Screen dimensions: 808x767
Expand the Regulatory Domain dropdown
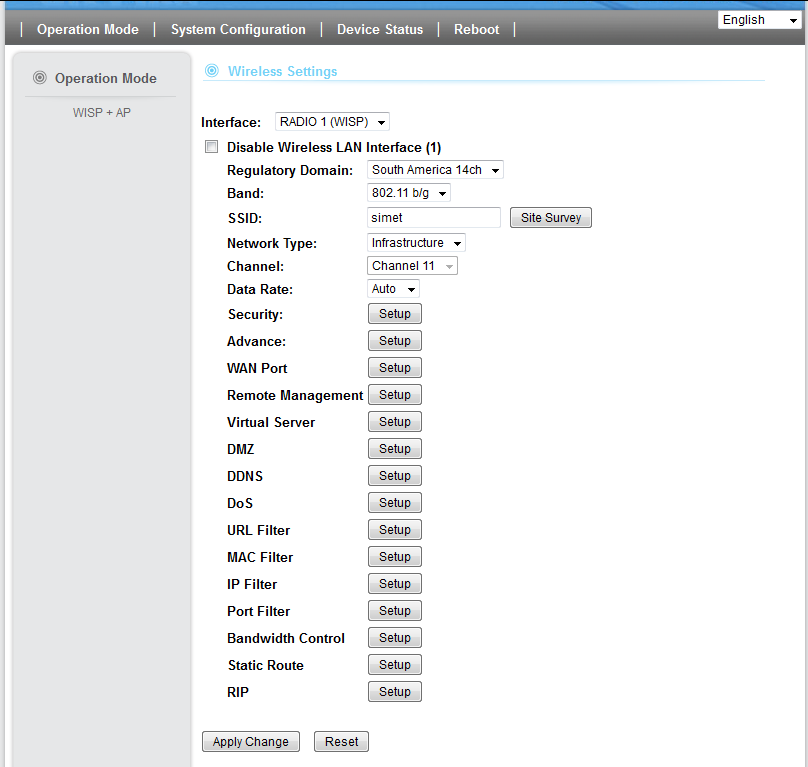coord(435,170)
